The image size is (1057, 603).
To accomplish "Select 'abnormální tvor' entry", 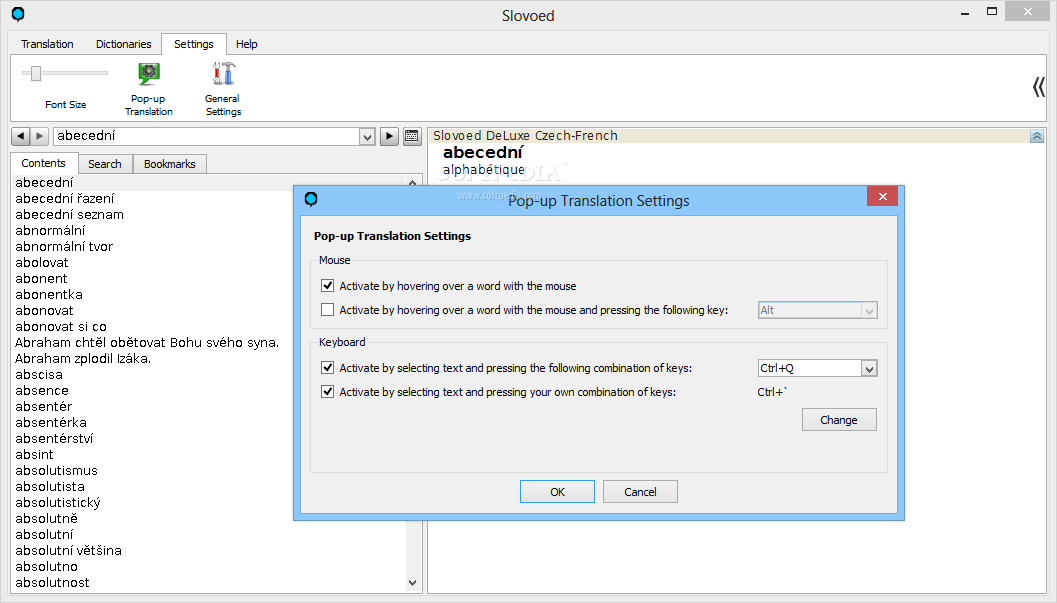I will [64, 247].
